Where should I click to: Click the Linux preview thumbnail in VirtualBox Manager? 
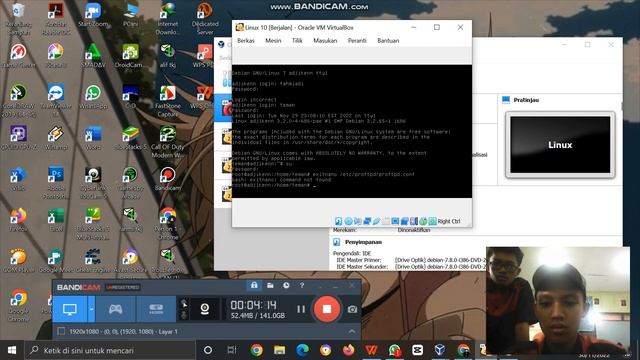pyautogui.click(x=560, y=145)
